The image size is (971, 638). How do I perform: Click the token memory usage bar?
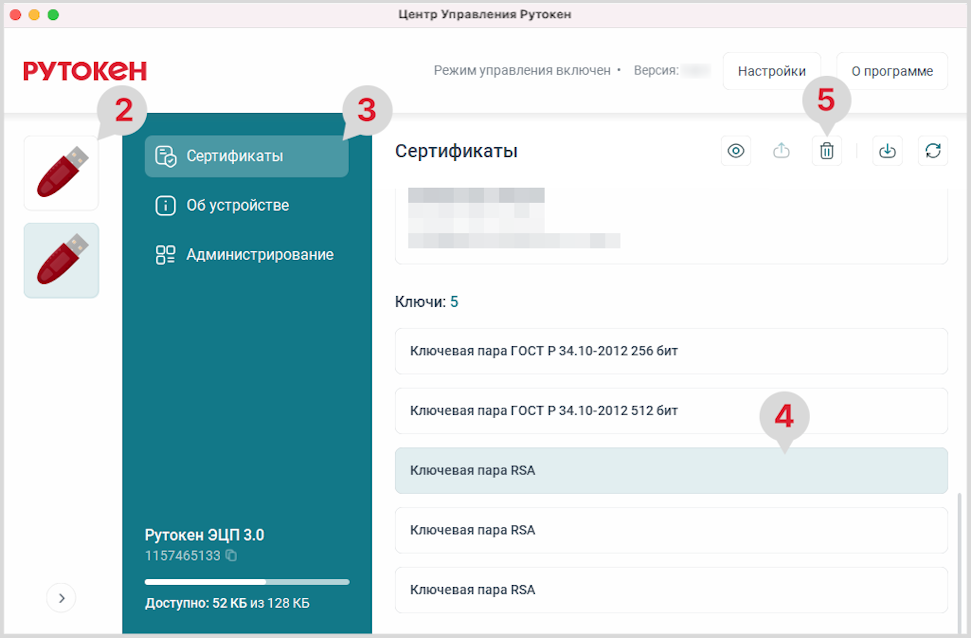coord(246,581)
